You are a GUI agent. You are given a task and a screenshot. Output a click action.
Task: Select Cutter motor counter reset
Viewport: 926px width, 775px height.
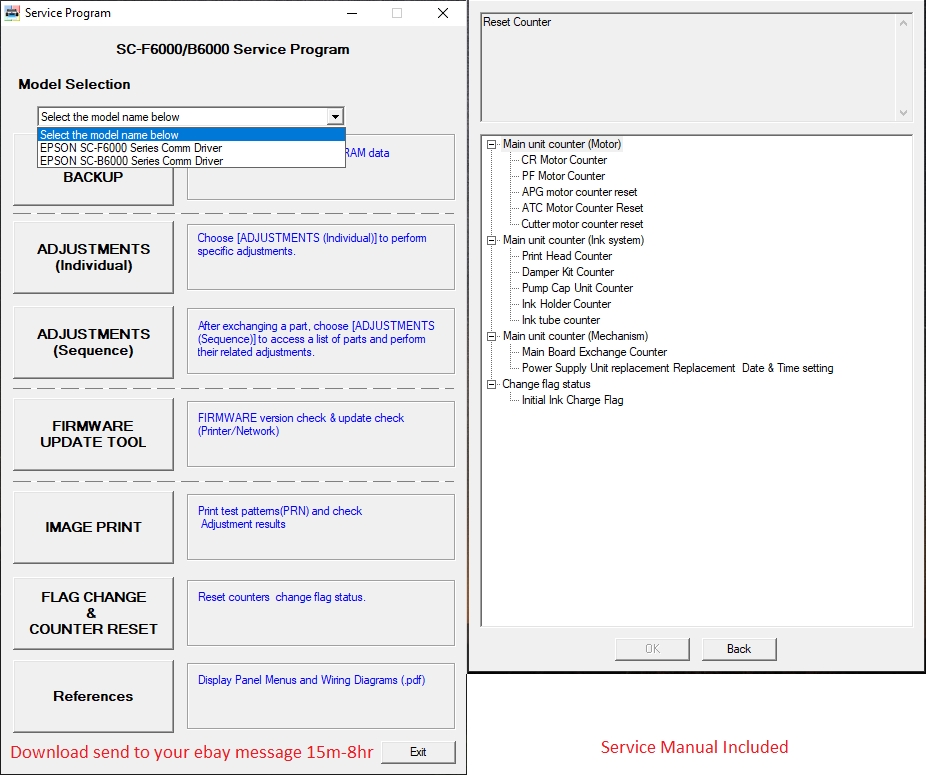click(582, 224)
